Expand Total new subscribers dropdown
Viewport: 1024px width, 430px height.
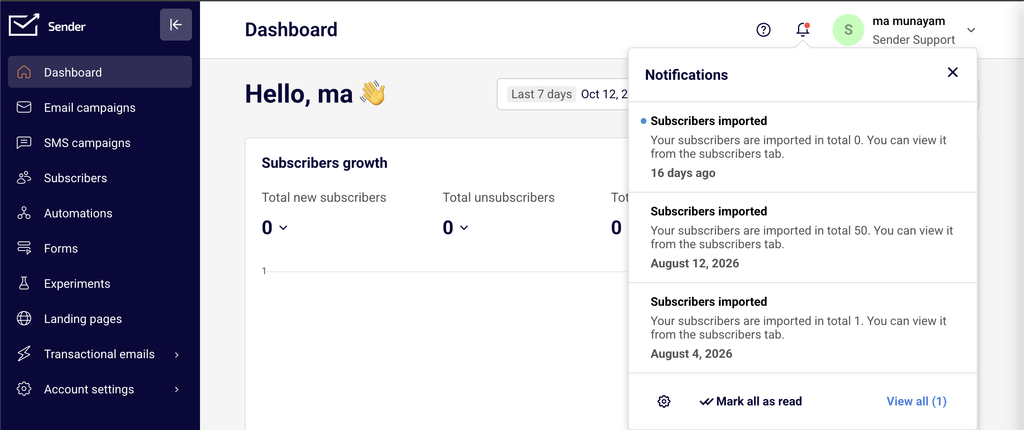pyautogui.click(x=283, y=227)
